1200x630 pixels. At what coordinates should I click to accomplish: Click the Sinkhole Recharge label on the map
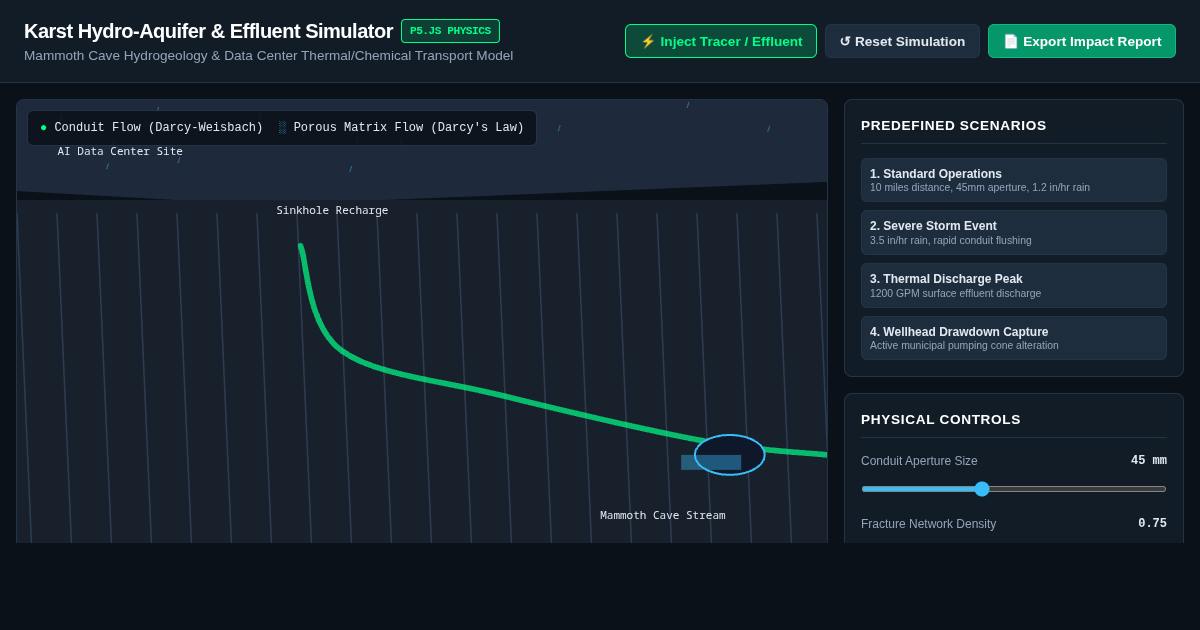[332, 211]
